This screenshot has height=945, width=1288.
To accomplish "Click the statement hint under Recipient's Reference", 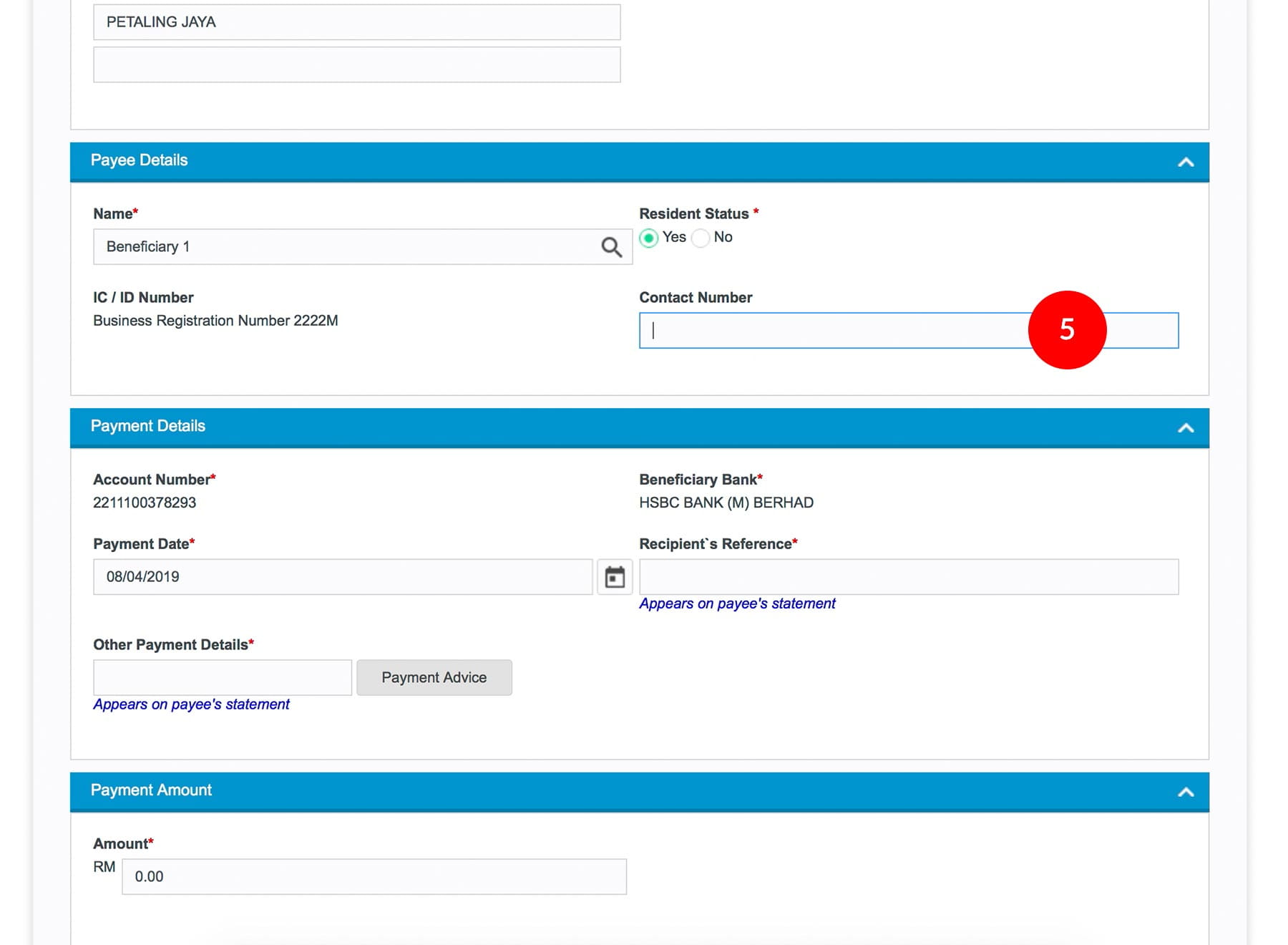I will [737, 604].
